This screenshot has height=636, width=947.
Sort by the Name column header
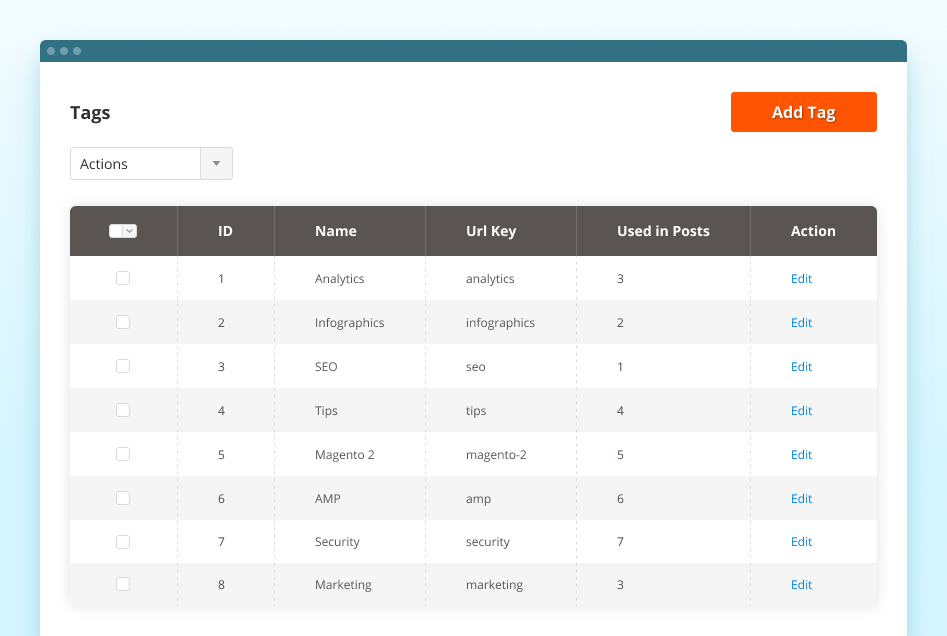(x=334, y=230)
